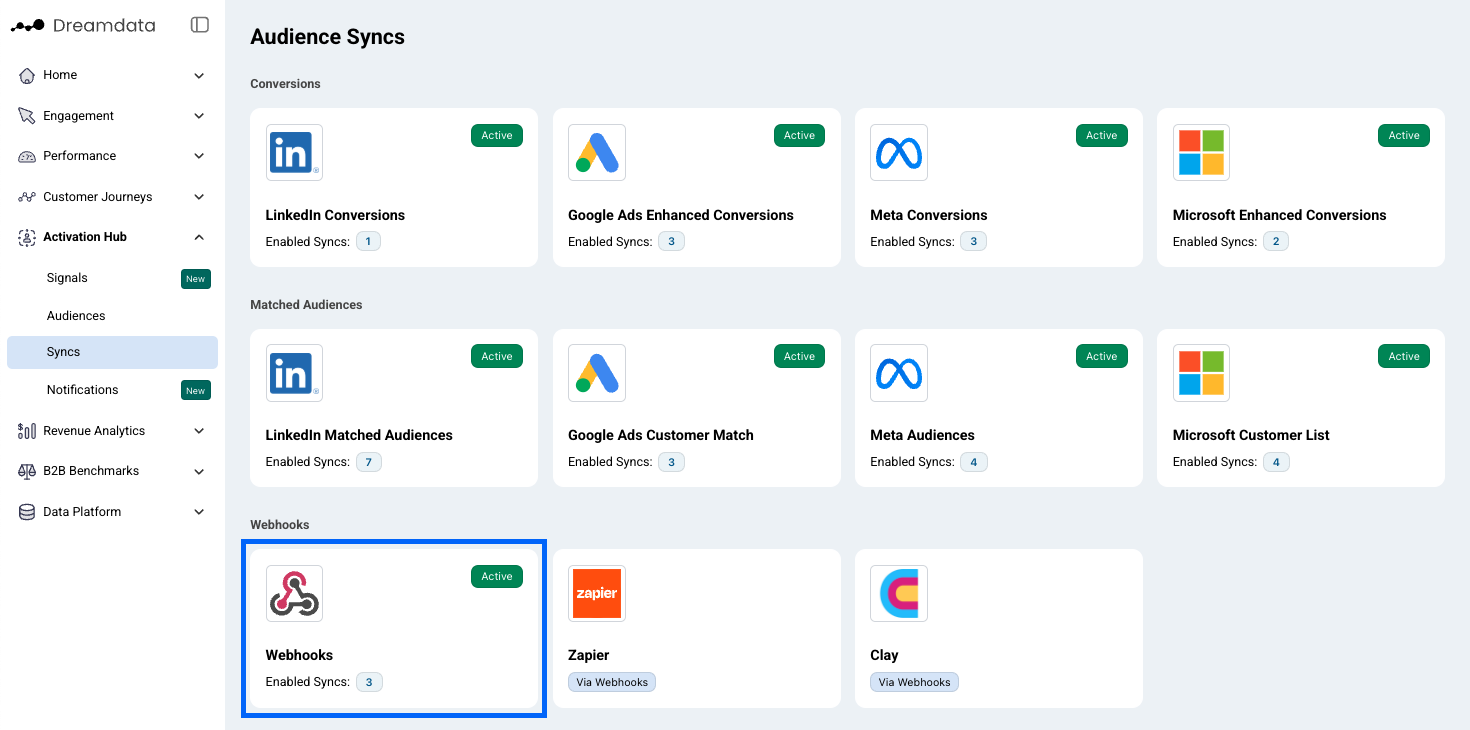Expand the Data Platform chevron

[x=199, y=512]
